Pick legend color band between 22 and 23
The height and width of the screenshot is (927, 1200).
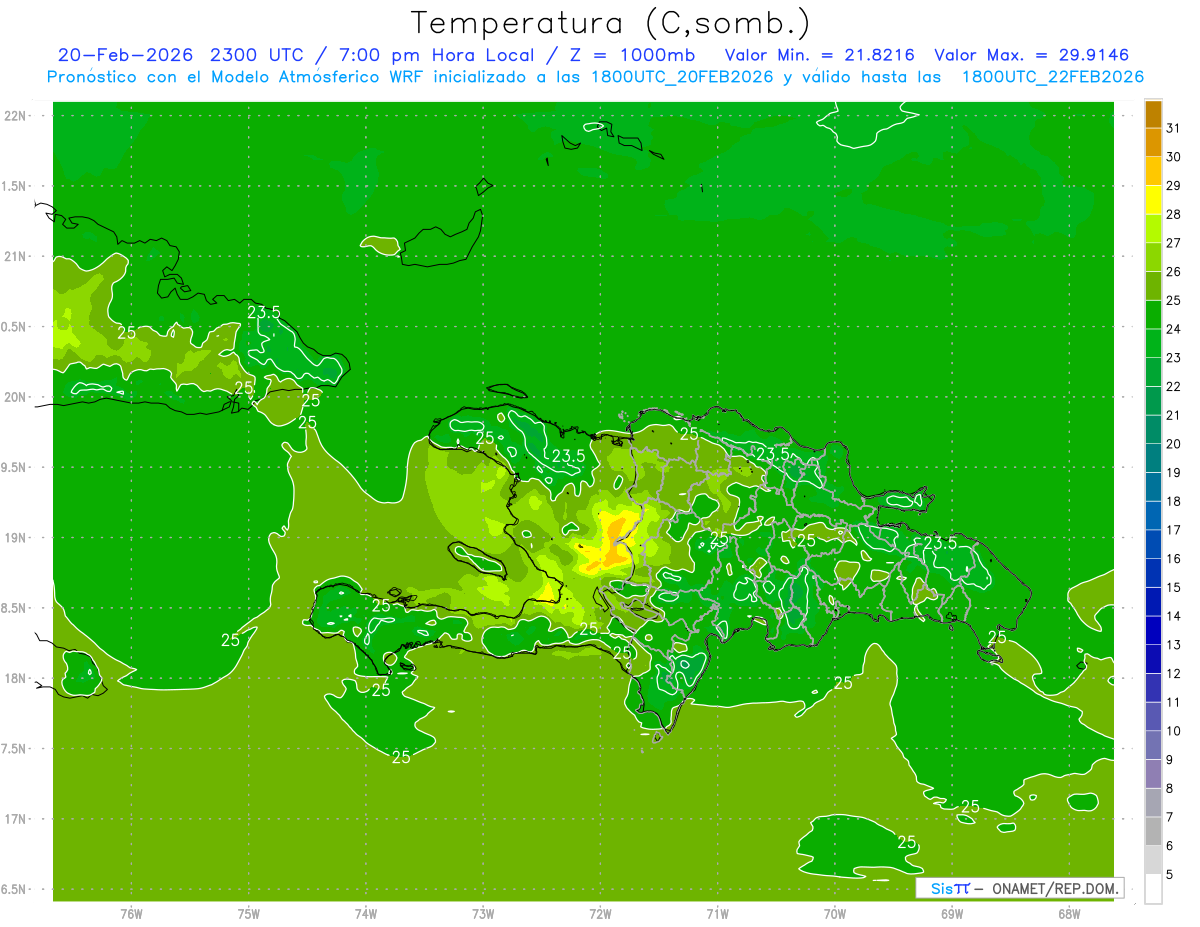[1153, 372]
